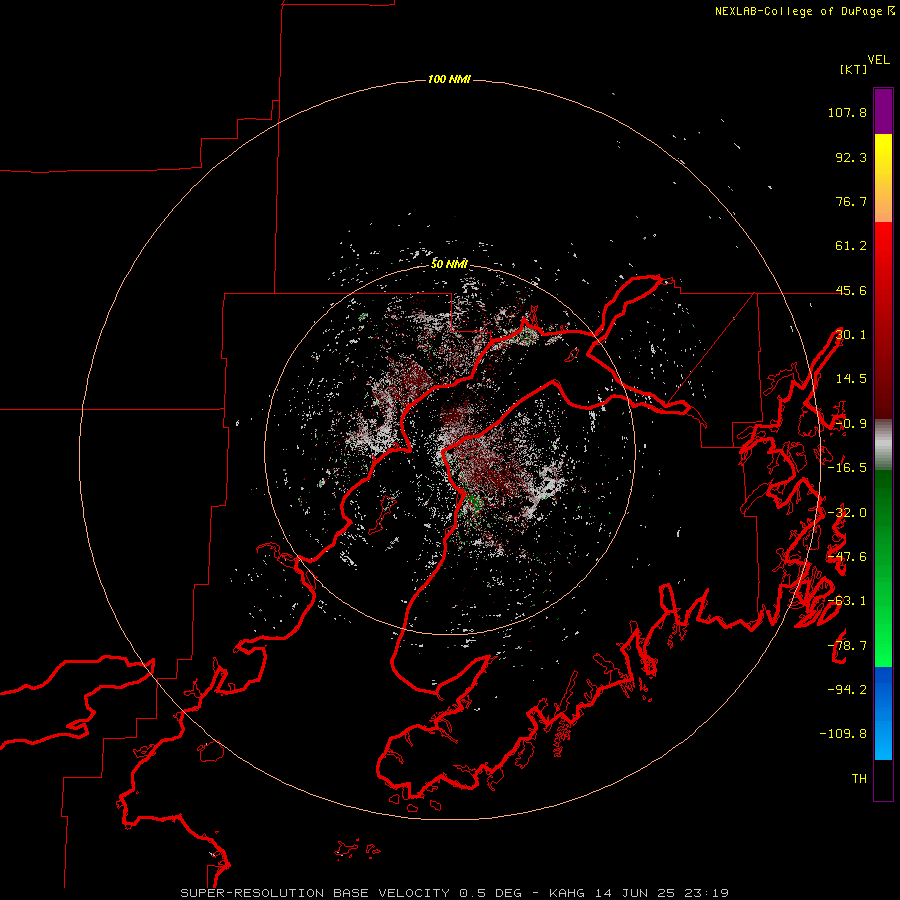Click the -32.0 legend value
This screenshot has width=900, height=900.
[x=847, y=513]
